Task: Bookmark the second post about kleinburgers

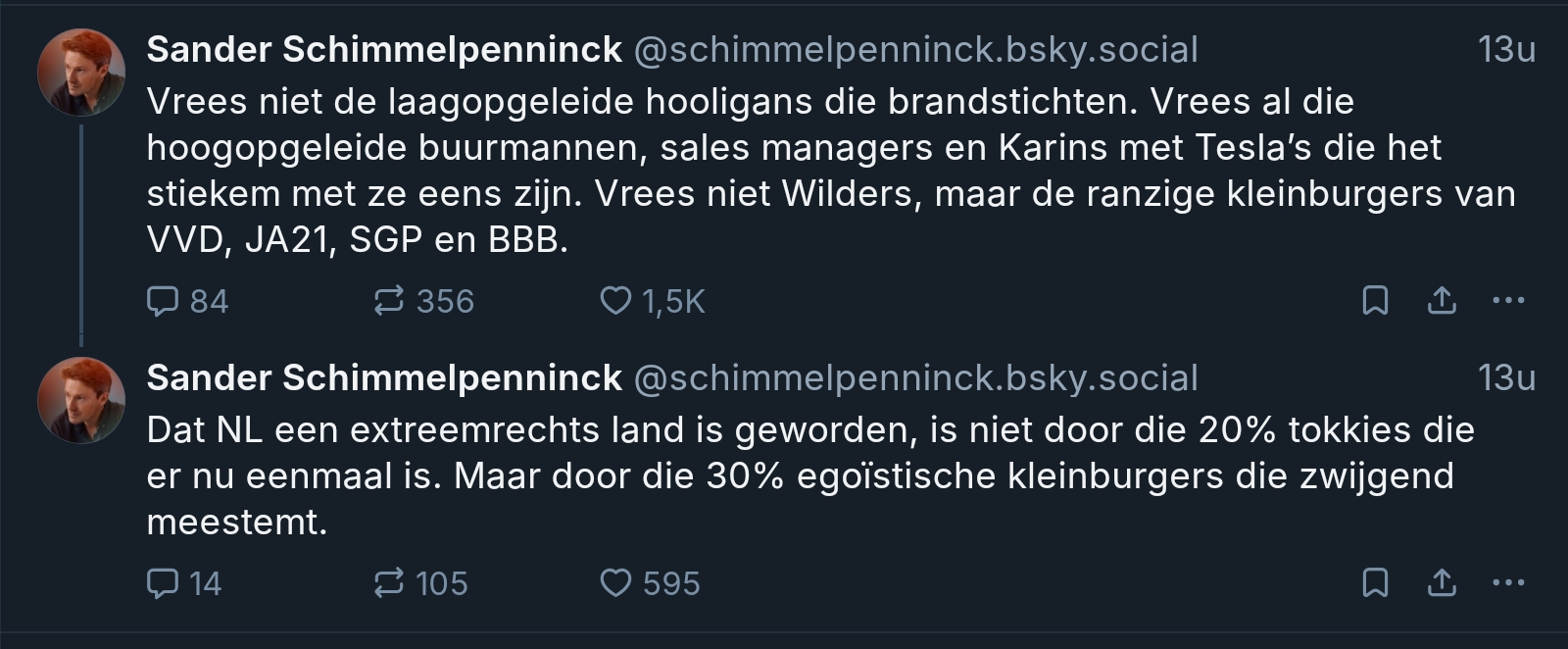Action: point(1376,583)
